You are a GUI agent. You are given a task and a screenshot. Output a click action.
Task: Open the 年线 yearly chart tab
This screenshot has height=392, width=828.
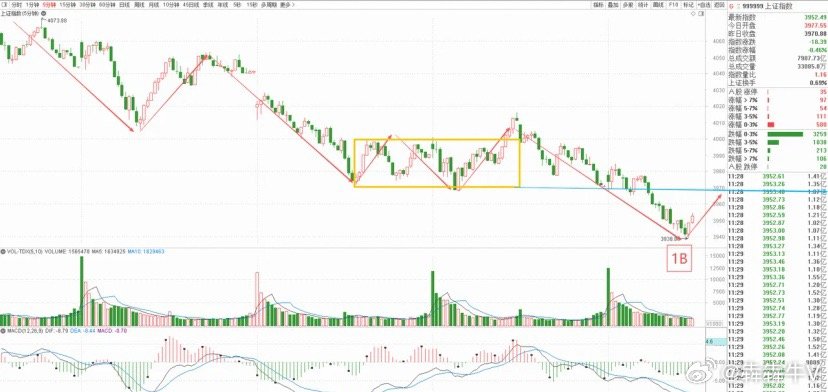click(223, 5)
